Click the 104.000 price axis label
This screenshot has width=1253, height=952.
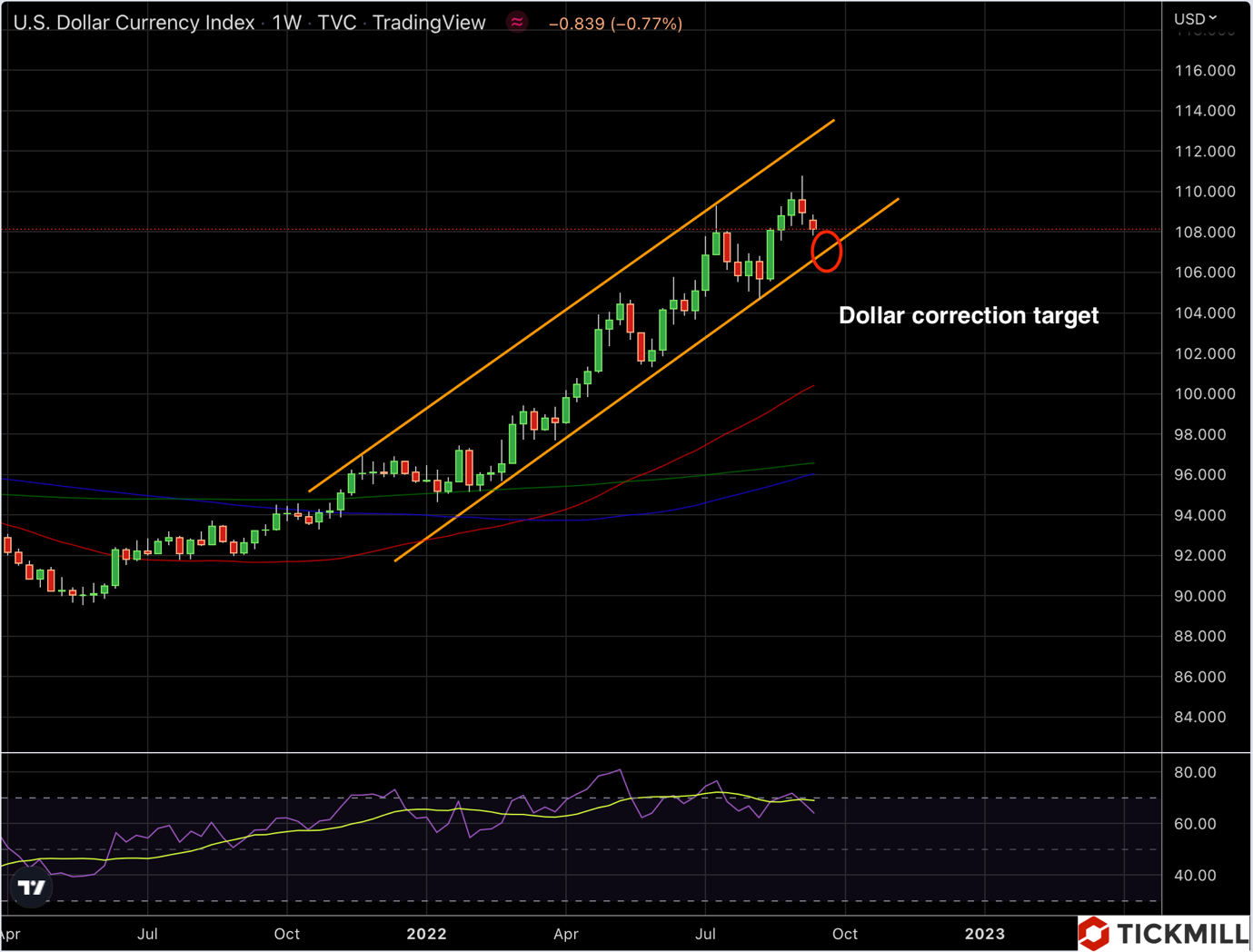click(1205, 312)
